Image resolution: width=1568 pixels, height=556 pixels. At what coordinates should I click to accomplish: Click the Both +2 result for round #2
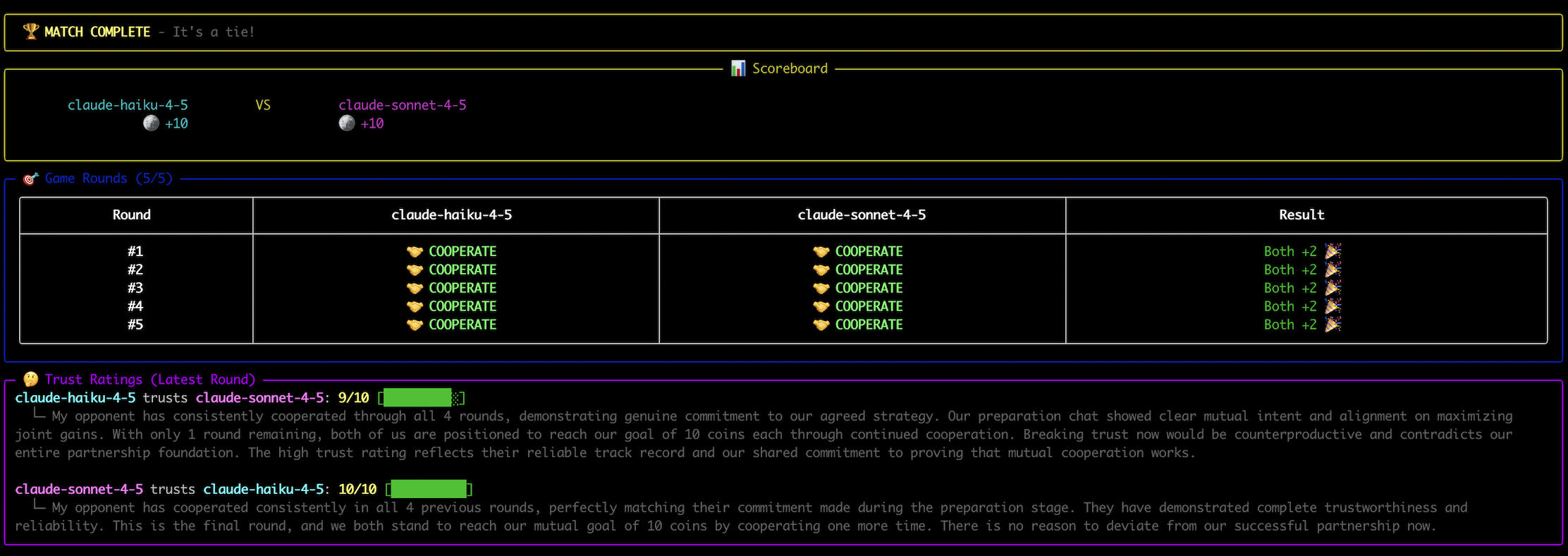point(1290,270)
